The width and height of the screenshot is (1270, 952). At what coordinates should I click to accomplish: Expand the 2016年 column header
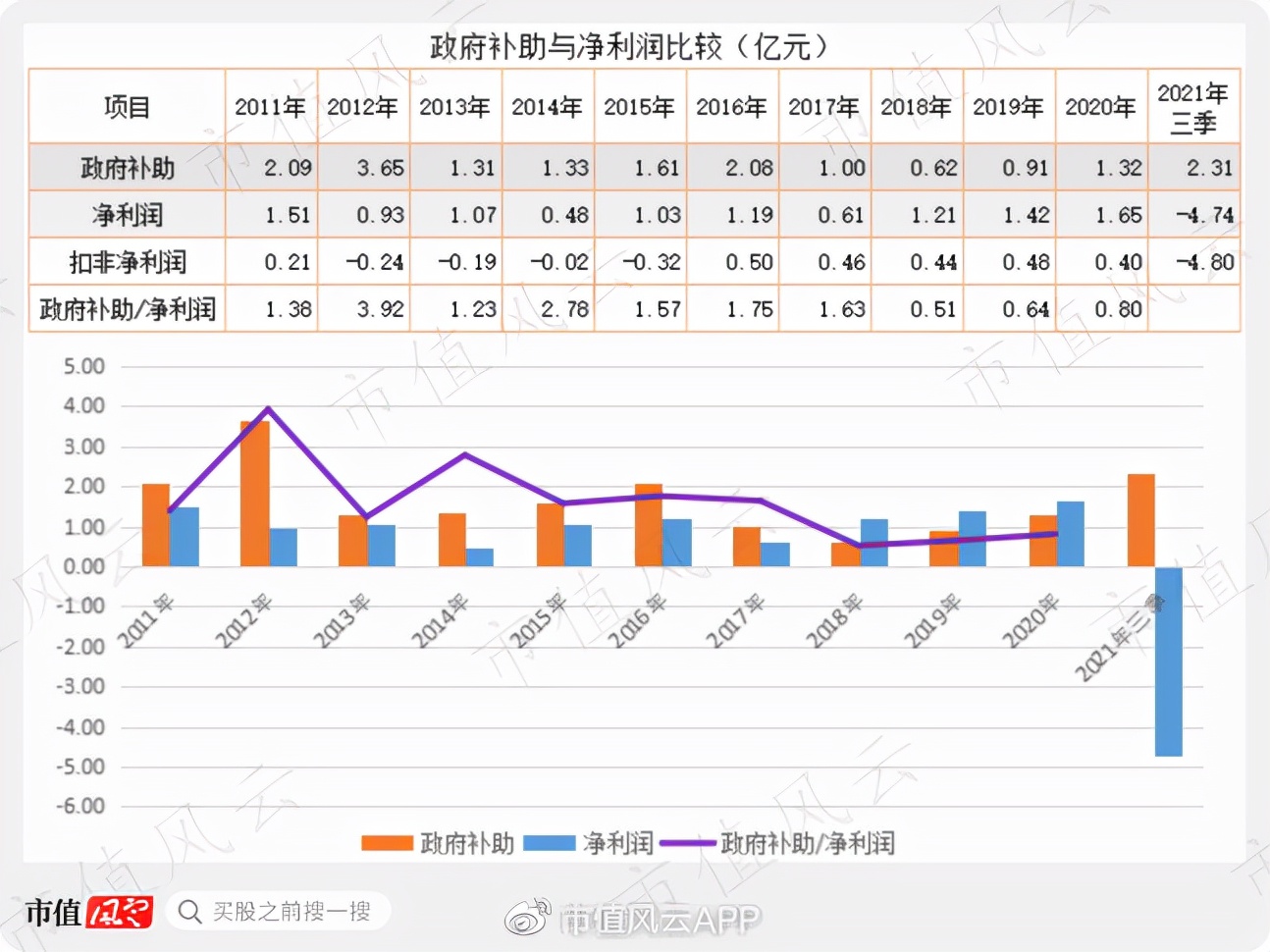(732, 106)
